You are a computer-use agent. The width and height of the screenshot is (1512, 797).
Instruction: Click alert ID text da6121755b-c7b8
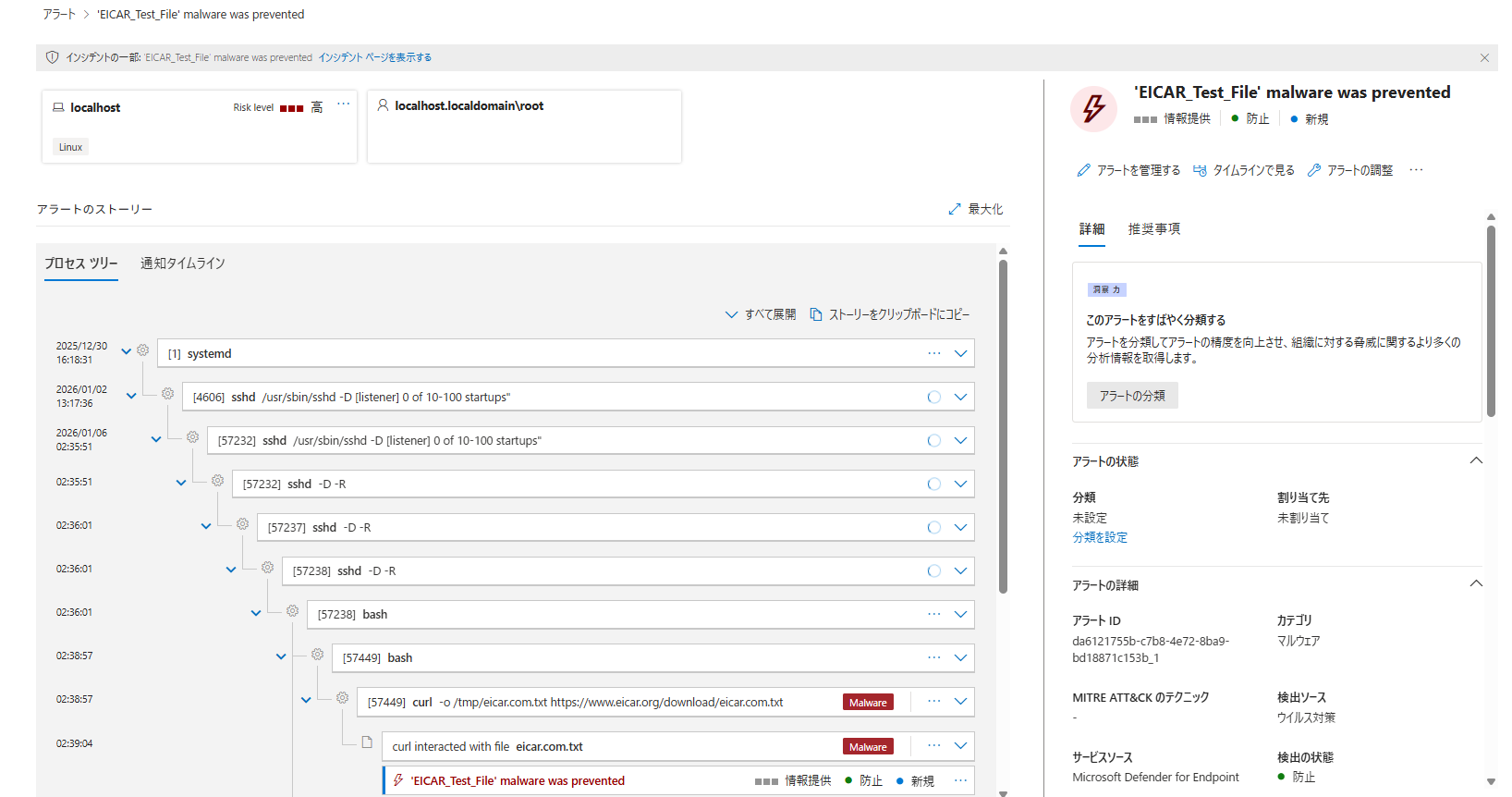point(1151,650)
